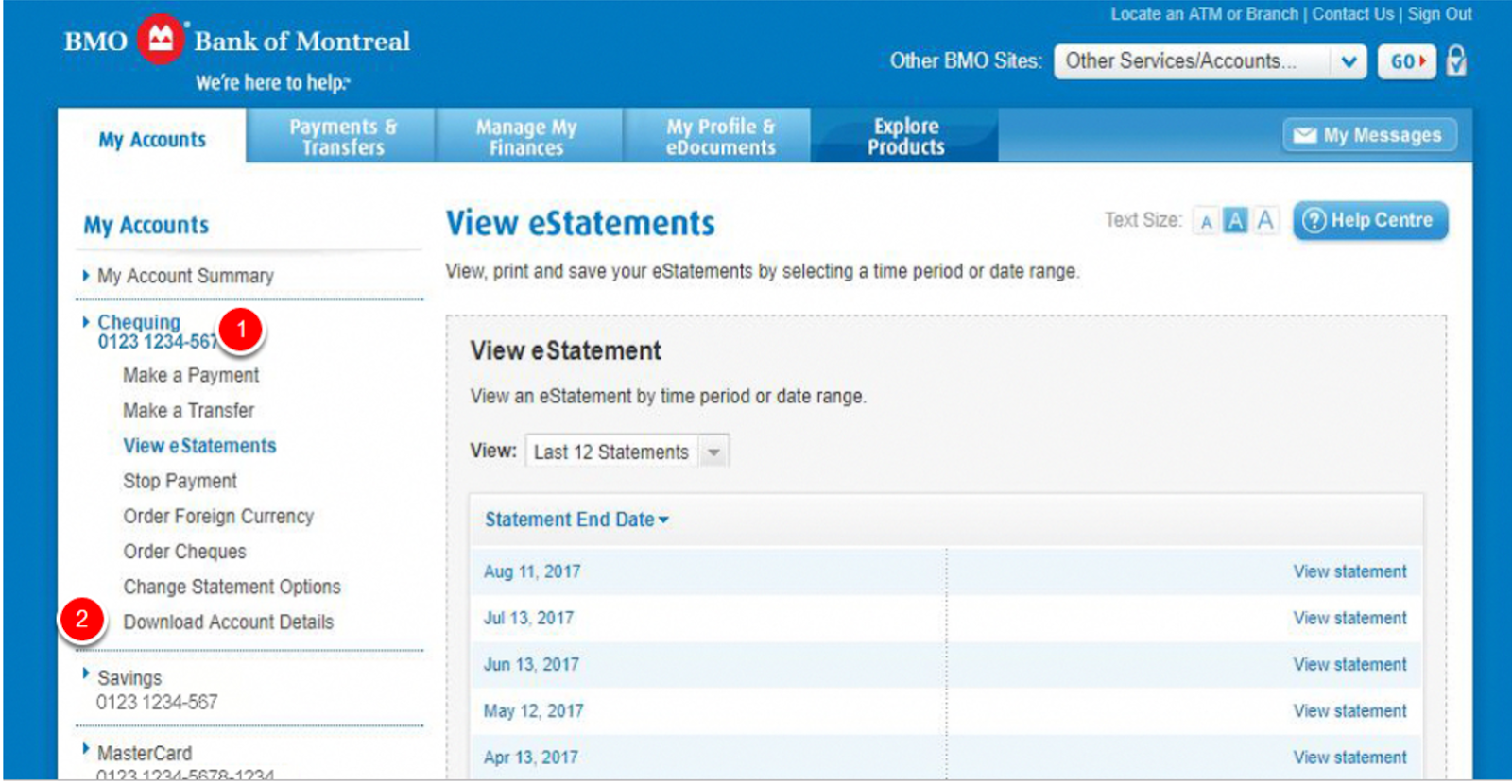Click Make a Payment under Chequing
This screenshot has height=784, width=1512.
point(191,375)
